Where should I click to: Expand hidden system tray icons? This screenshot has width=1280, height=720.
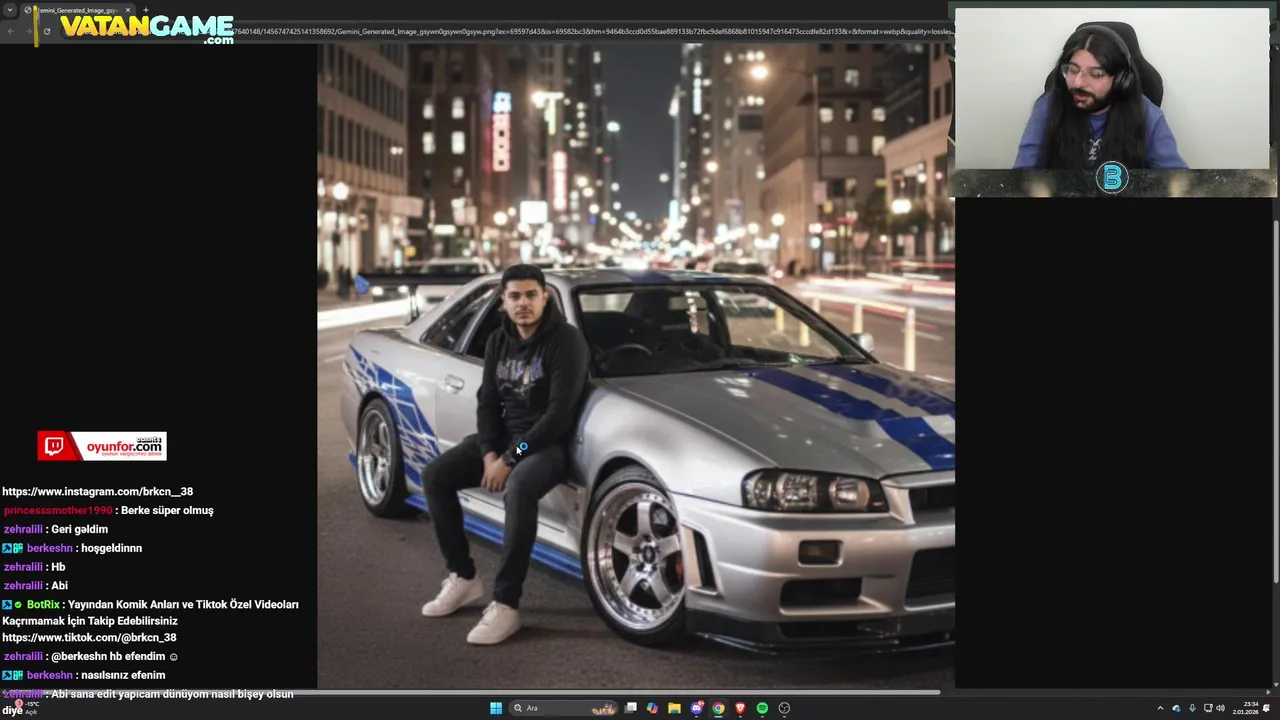click(1160, 708)
